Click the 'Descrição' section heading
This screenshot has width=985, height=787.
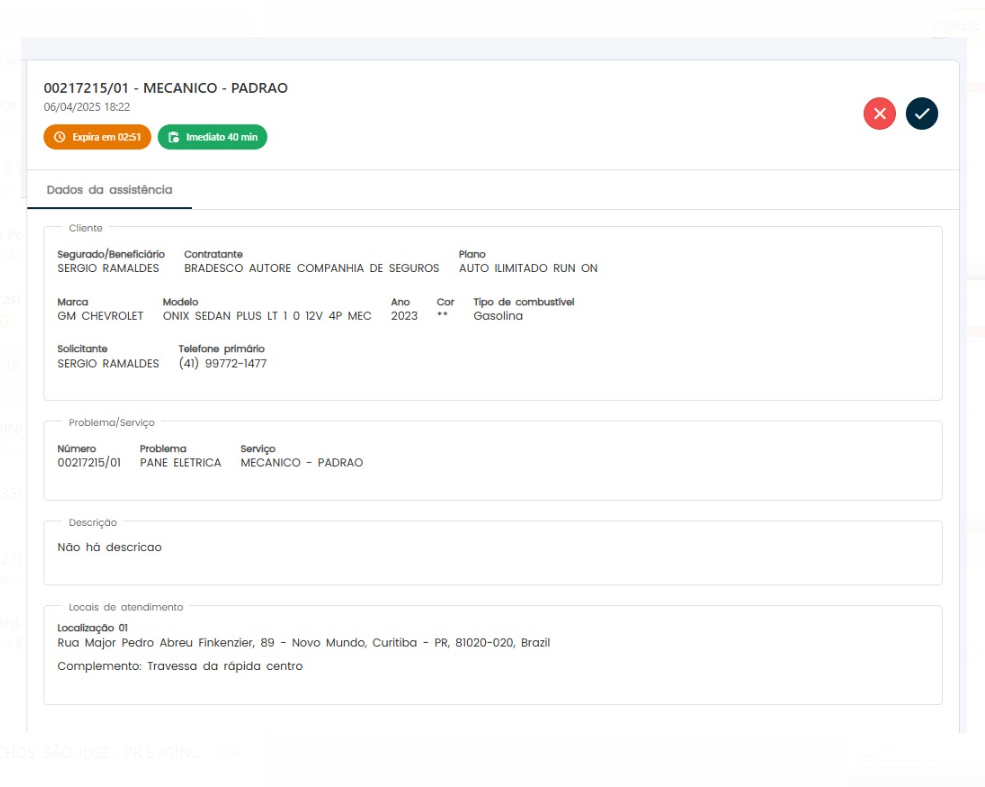point(92,523)
